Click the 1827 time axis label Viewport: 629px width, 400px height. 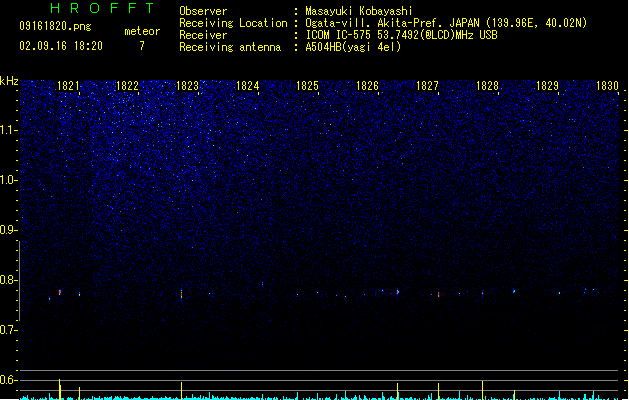point(427,86)
